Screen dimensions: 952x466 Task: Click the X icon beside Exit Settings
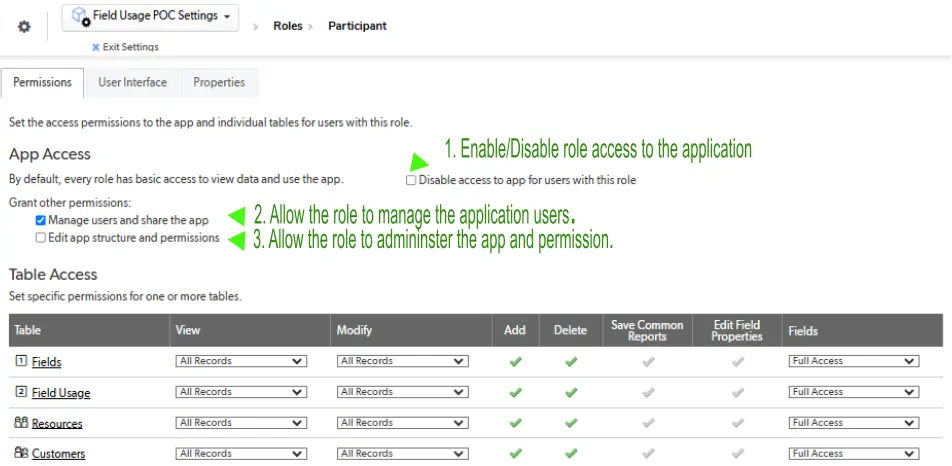point(95,47)
